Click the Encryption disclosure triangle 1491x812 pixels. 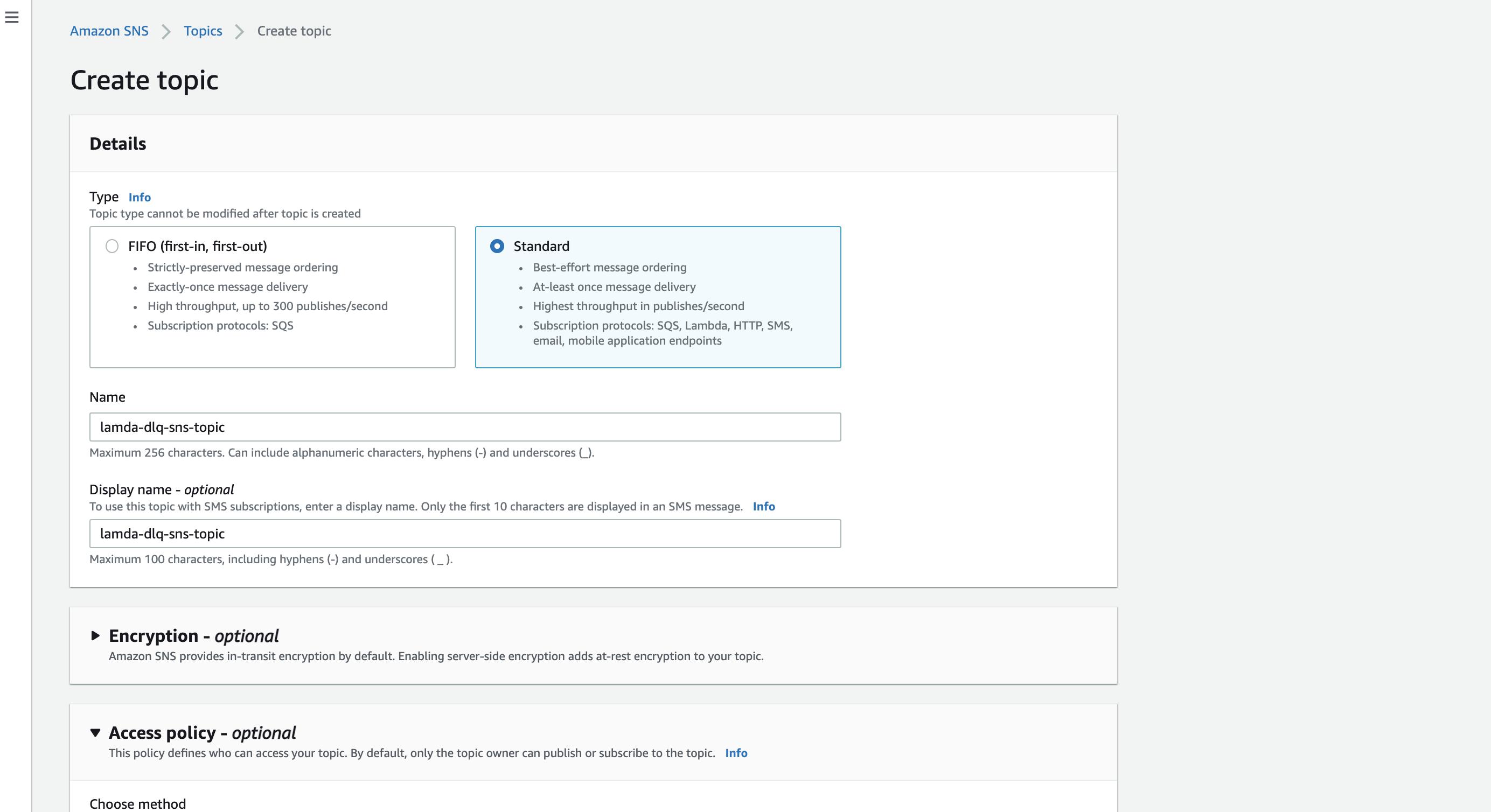(96, 636)
